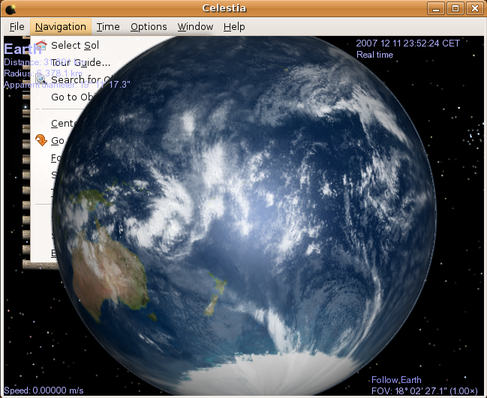
Task: Open the File menu
Action: (x=17, y=27)
